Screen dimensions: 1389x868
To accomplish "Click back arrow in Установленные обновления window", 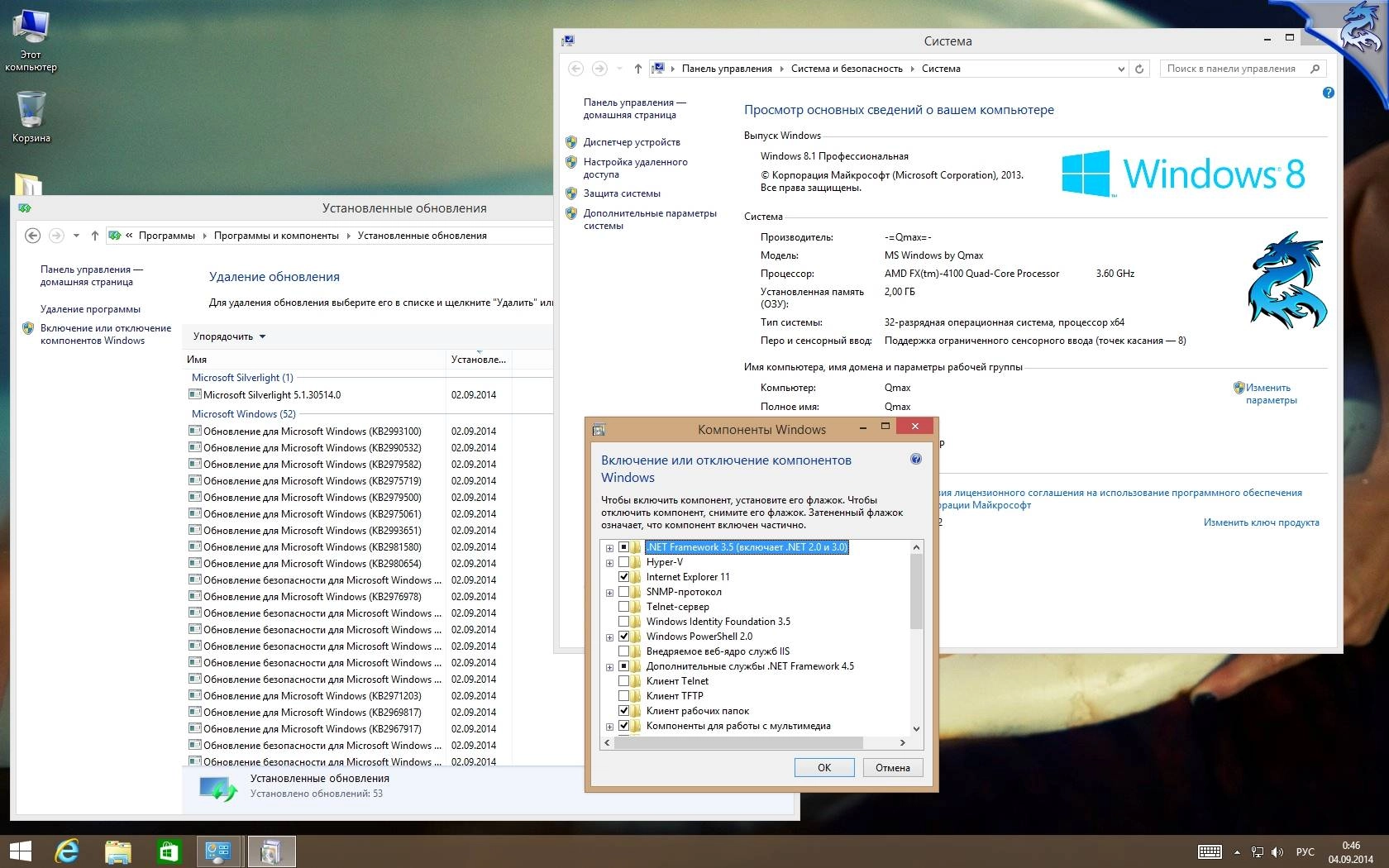I will click(32, 236).
